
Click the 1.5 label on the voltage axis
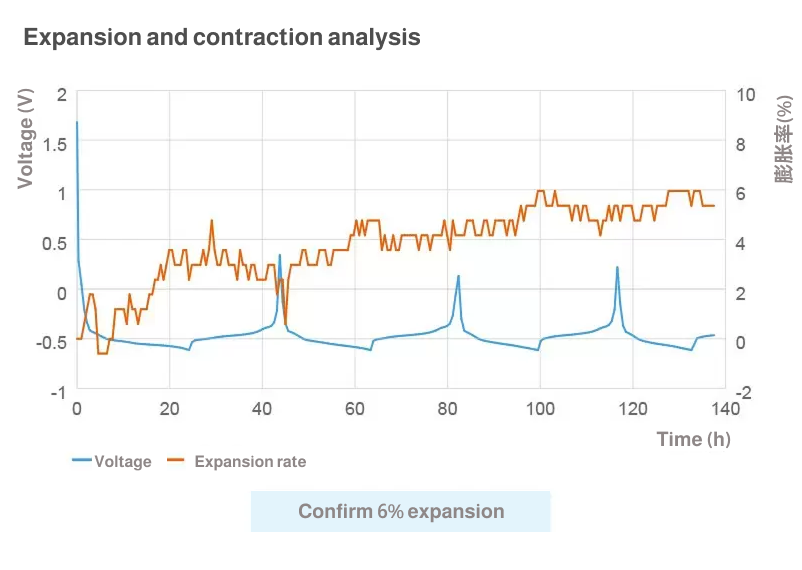point(54,144)
